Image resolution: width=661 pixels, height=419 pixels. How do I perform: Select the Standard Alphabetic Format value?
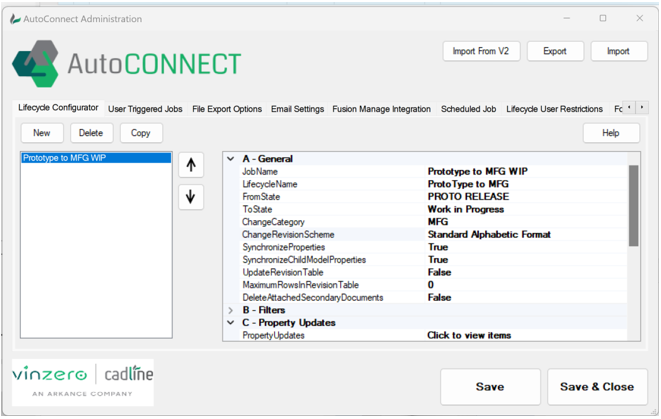click(x=489, y=235)
